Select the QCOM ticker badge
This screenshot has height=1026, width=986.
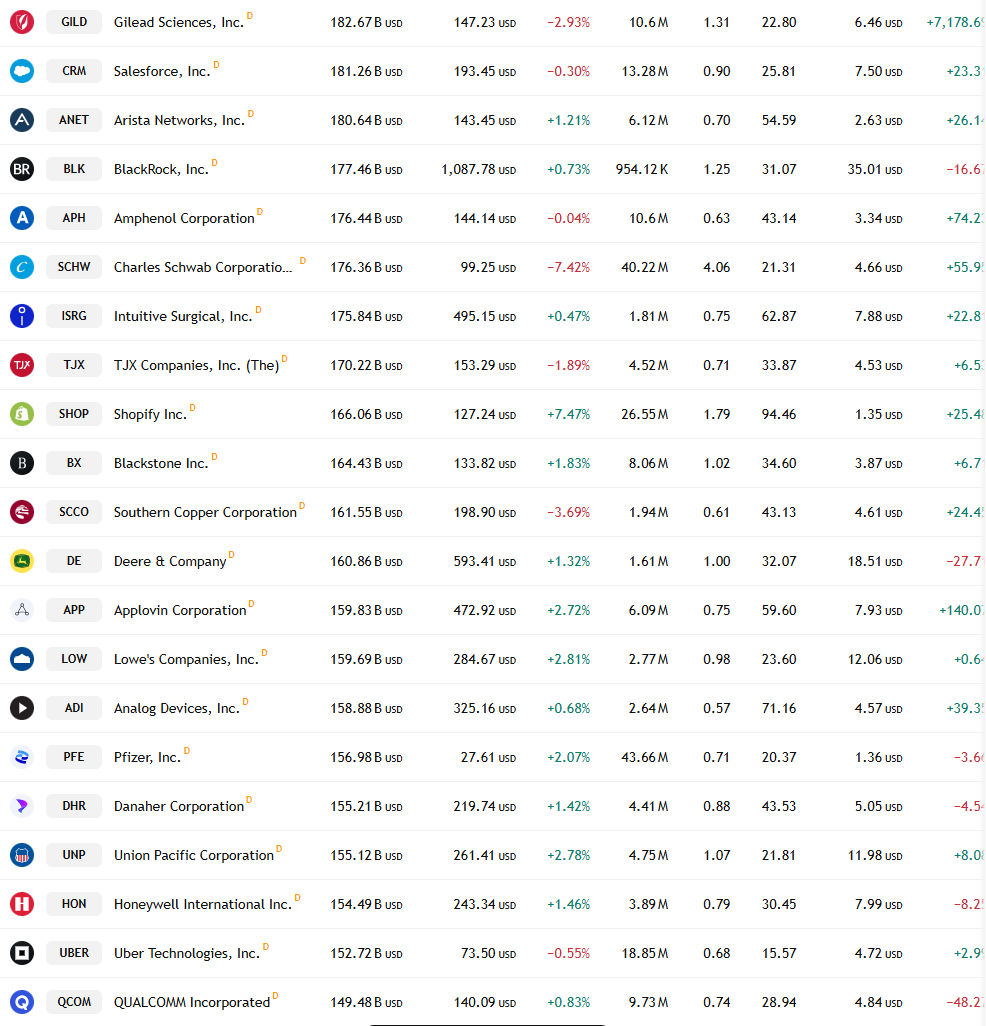pyautogui.click(x=74, y=1002)
